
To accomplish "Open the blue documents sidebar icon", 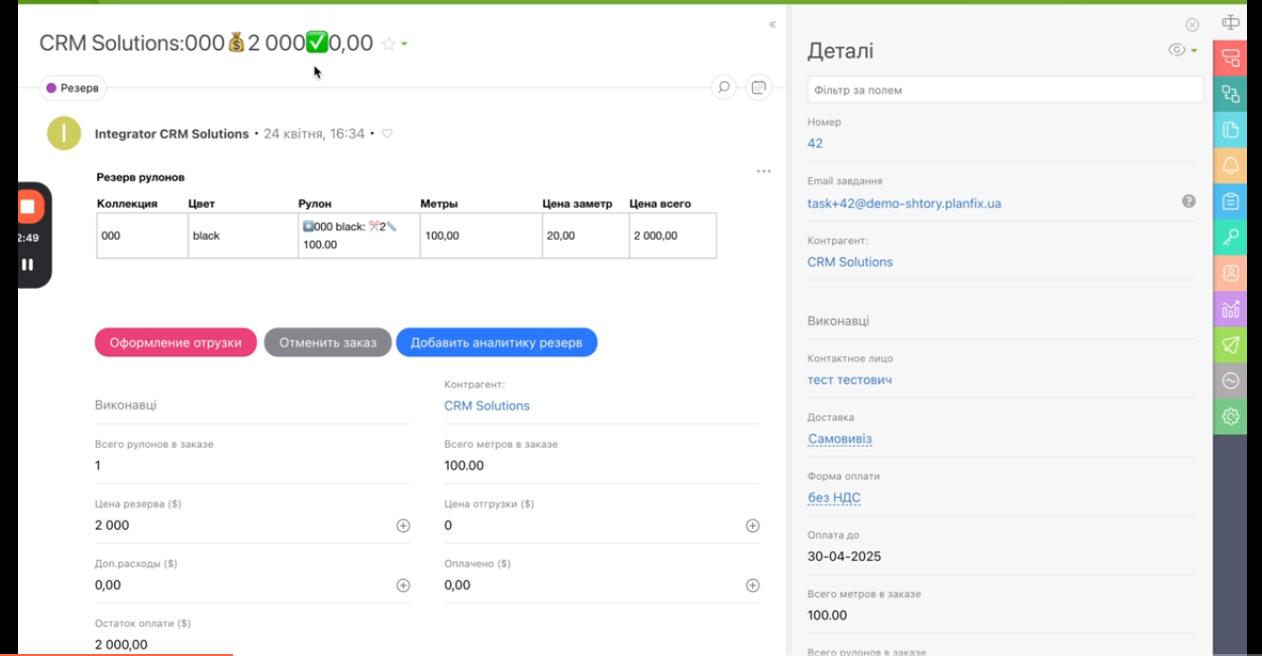I will pos(1230,130).
